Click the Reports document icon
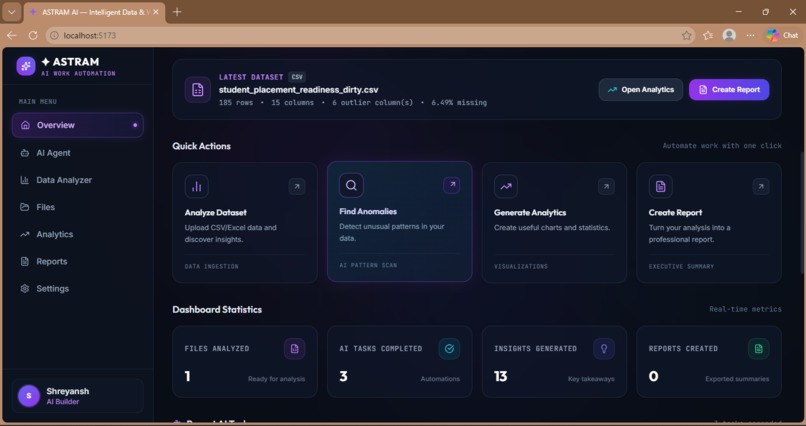 (25, 262)
